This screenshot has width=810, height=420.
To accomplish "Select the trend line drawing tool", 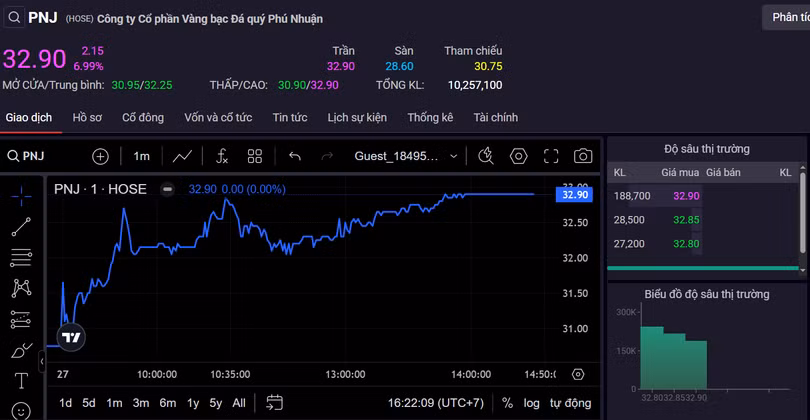I will (x=21, y=226).
